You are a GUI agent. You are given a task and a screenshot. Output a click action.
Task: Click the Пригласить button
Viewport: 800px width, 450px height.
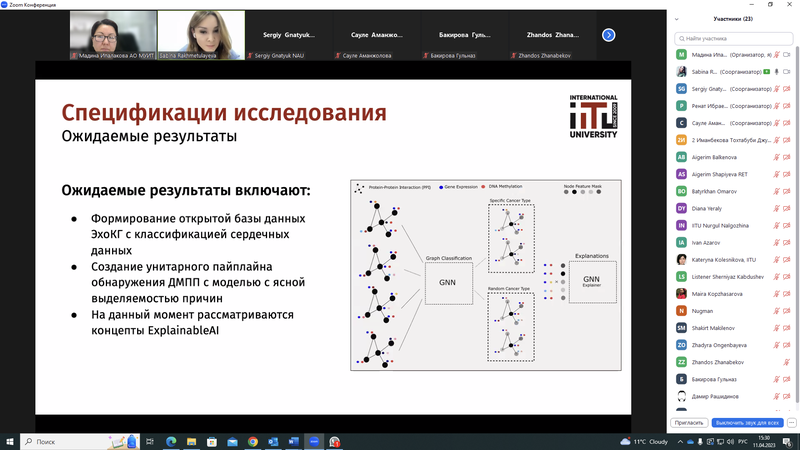689,422
